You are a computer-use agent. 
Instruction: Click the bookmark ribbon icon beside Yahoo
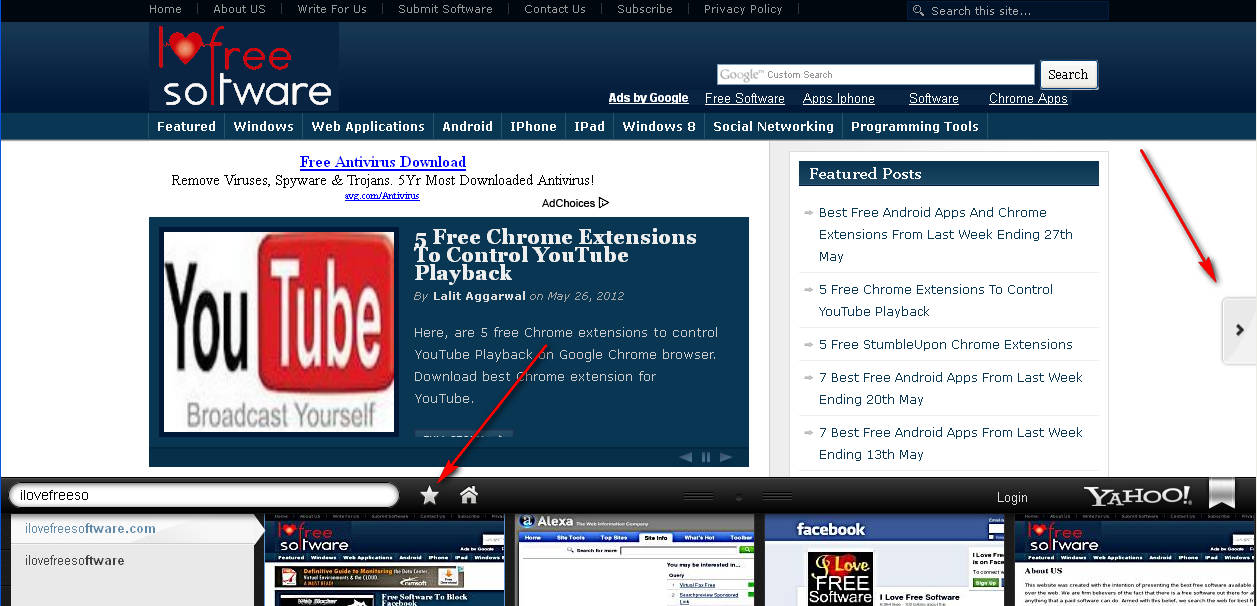tap(1222, 495)
